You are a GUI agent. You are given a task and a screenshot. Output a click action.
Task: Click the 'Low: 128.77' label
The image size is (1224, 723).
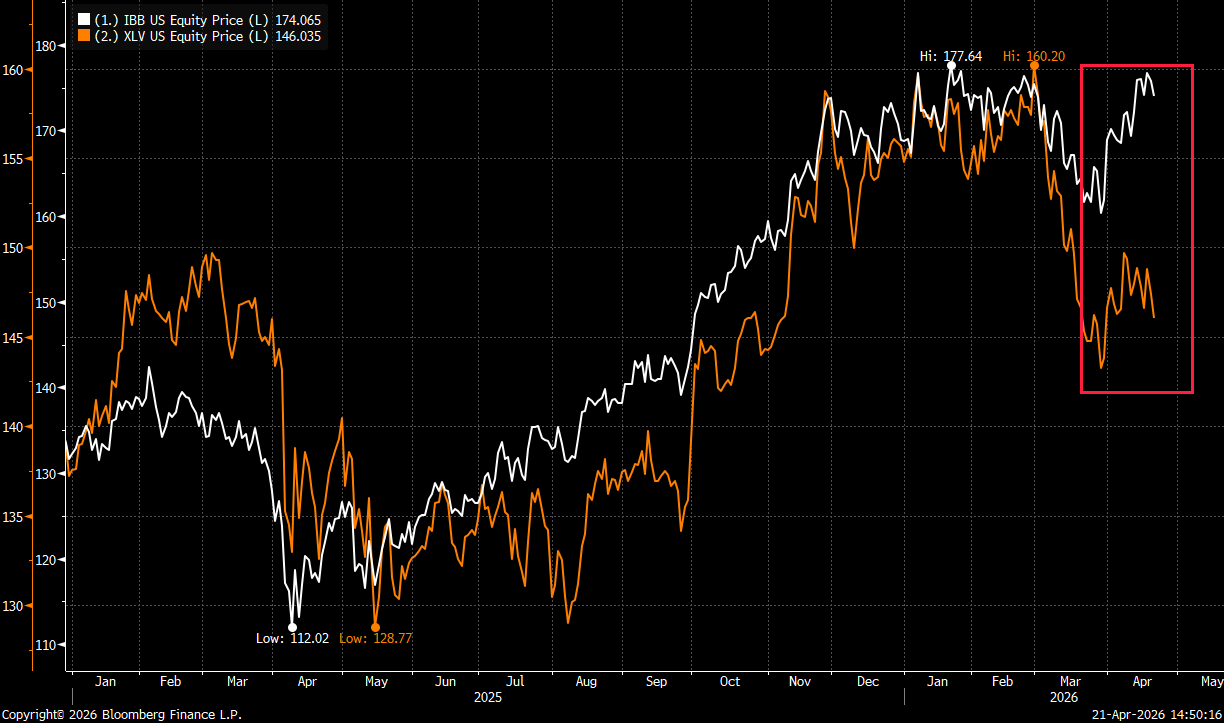point(375,638)
